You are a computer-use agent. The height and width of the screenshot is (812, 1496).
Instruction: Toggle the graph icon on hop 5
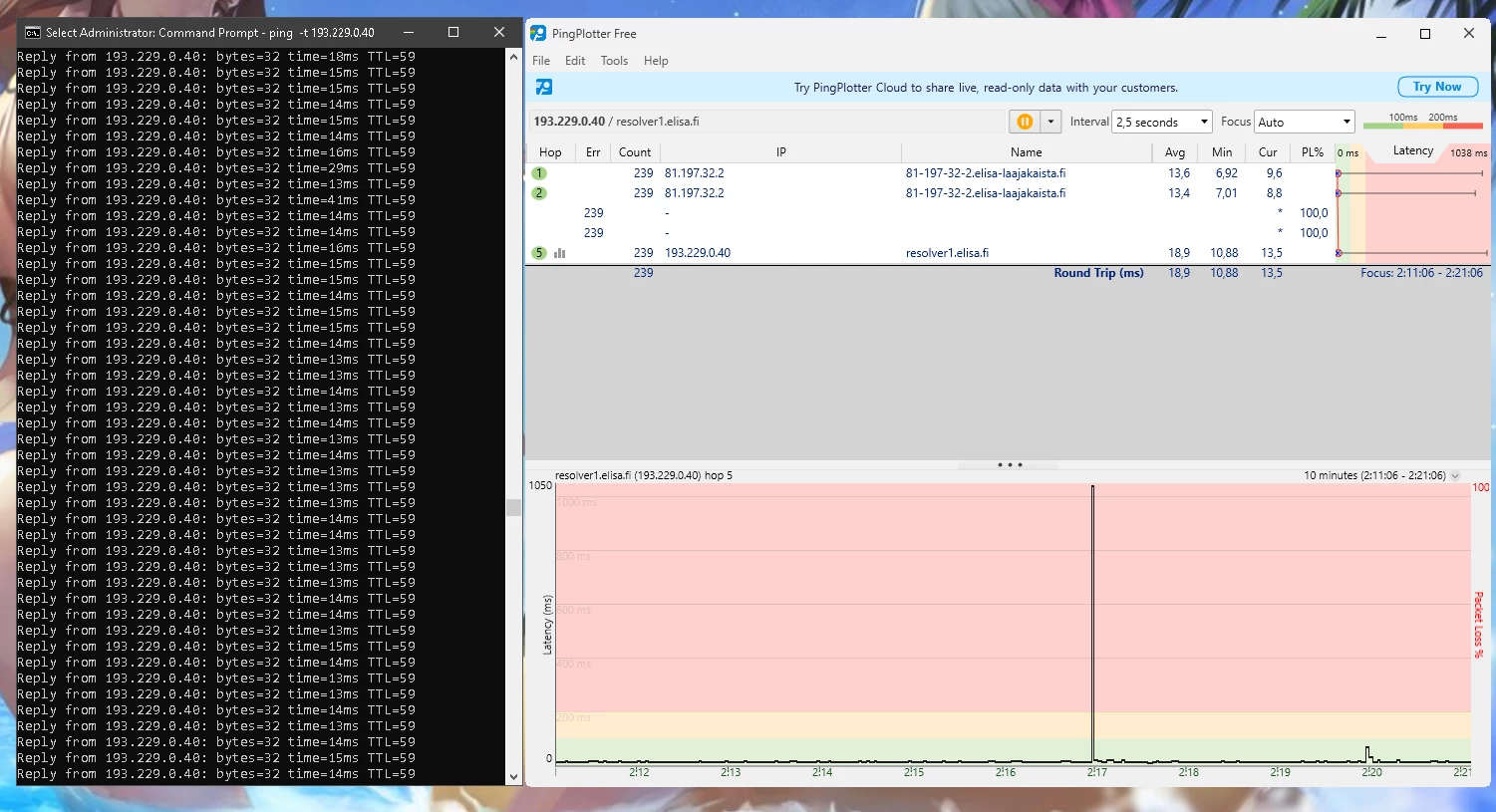click(x=560, y=253)
